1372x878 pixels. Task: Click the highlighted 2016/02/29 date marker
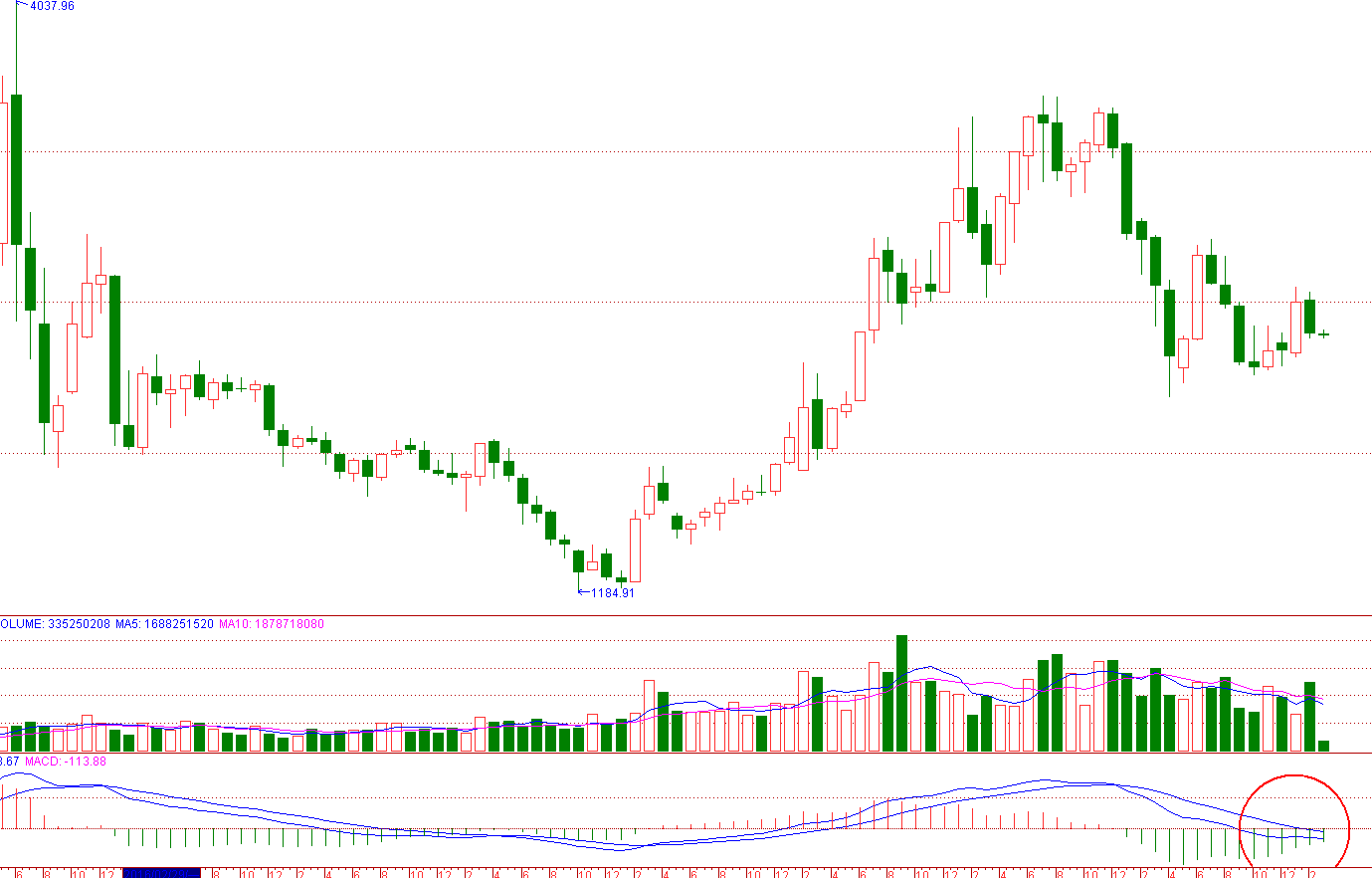pos(161,873)
